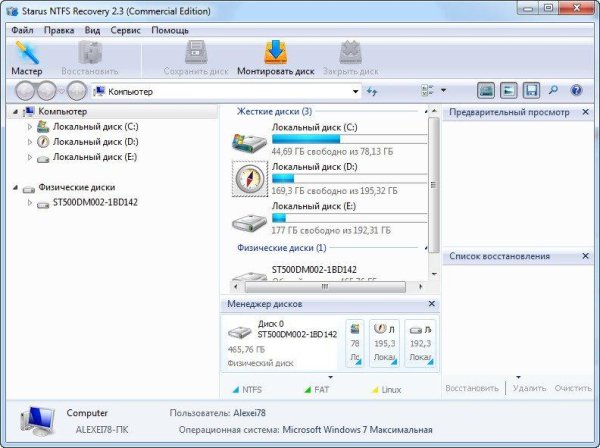600x448 pixels.
Task: Open help via the question mark icon
Action: [576, 91]
